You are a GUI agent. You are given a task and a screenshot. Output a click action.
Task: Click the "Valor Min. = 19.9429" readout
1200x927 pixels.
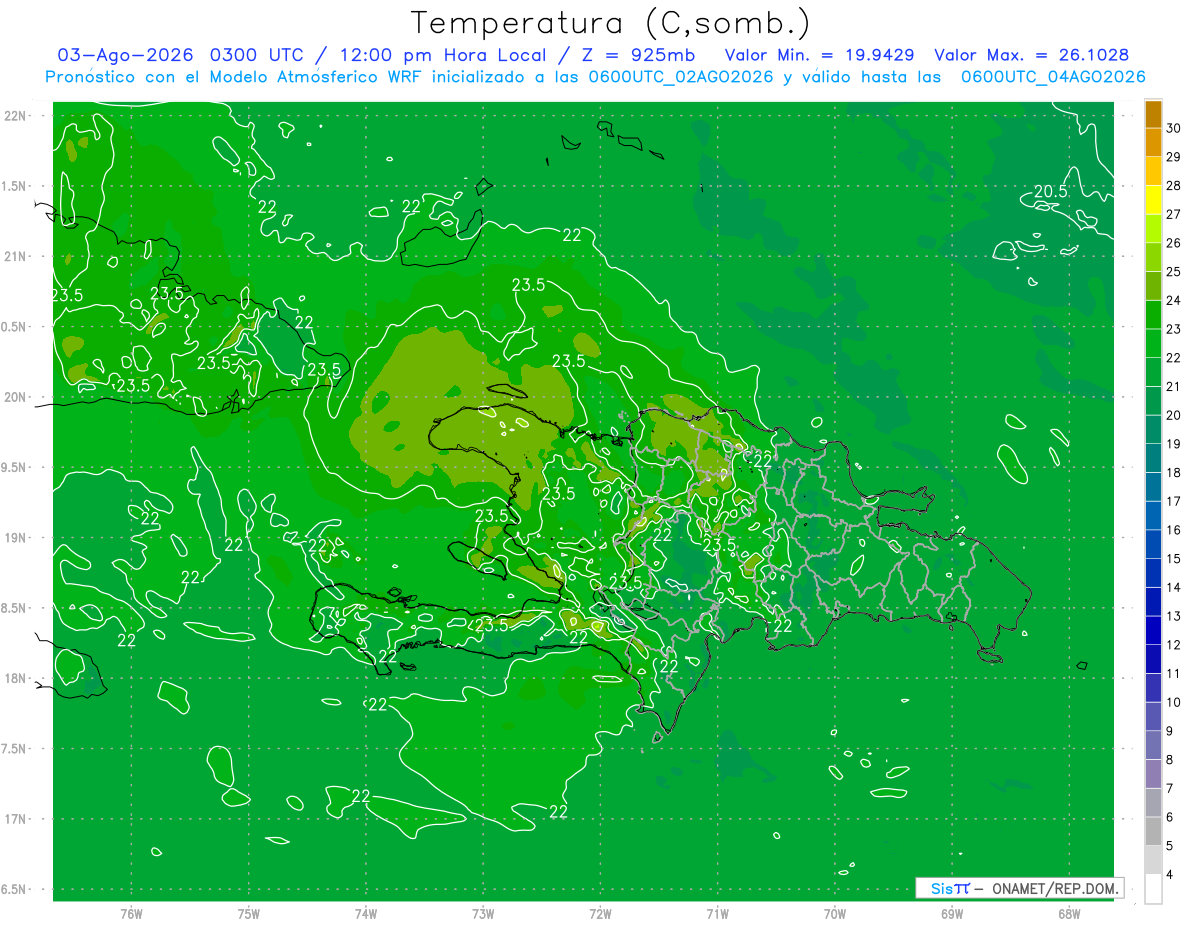pyautogui.click(x=821, y=55)
